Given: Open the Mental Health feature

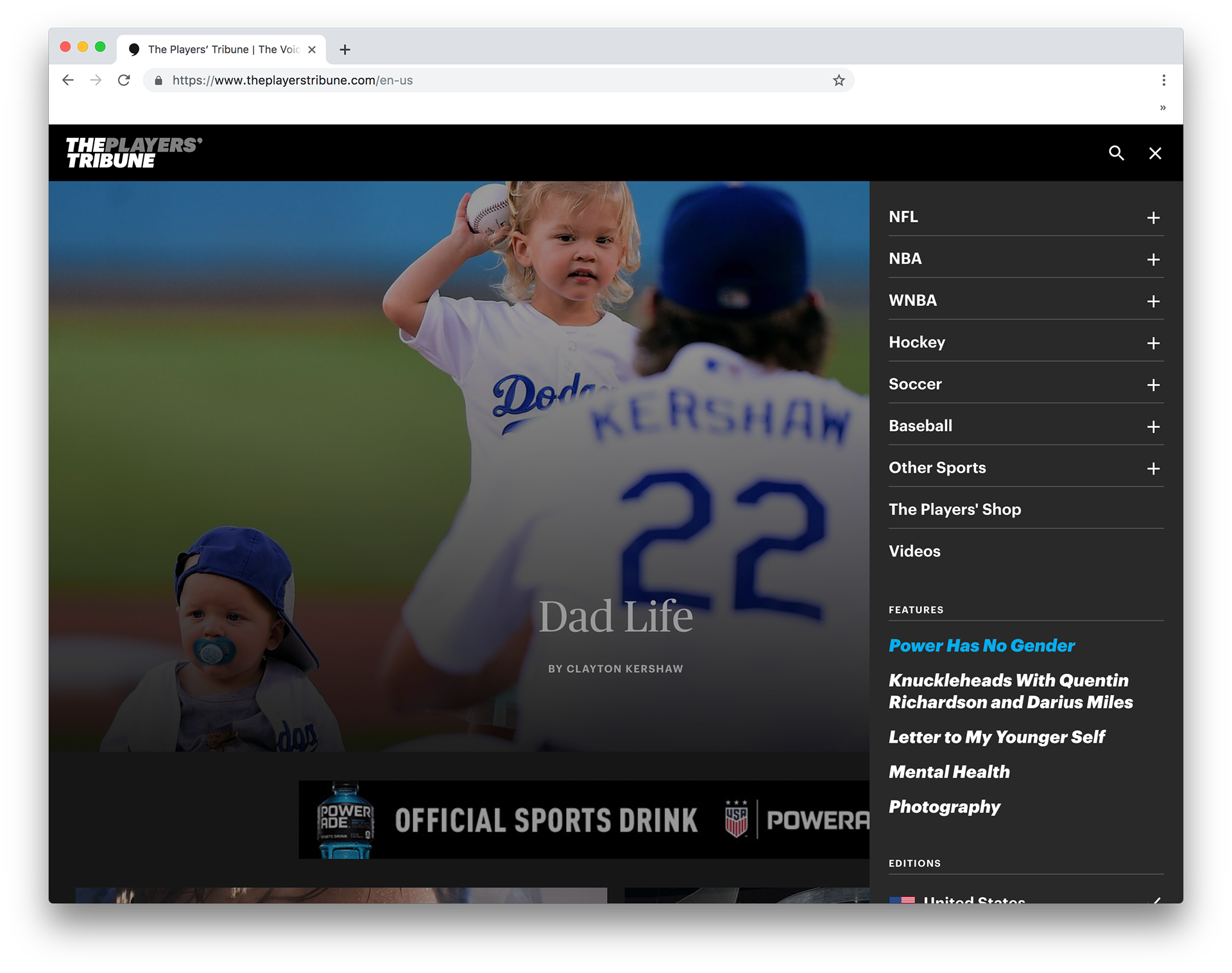Looking at the screenshot, I should click(x=949, y=772).
